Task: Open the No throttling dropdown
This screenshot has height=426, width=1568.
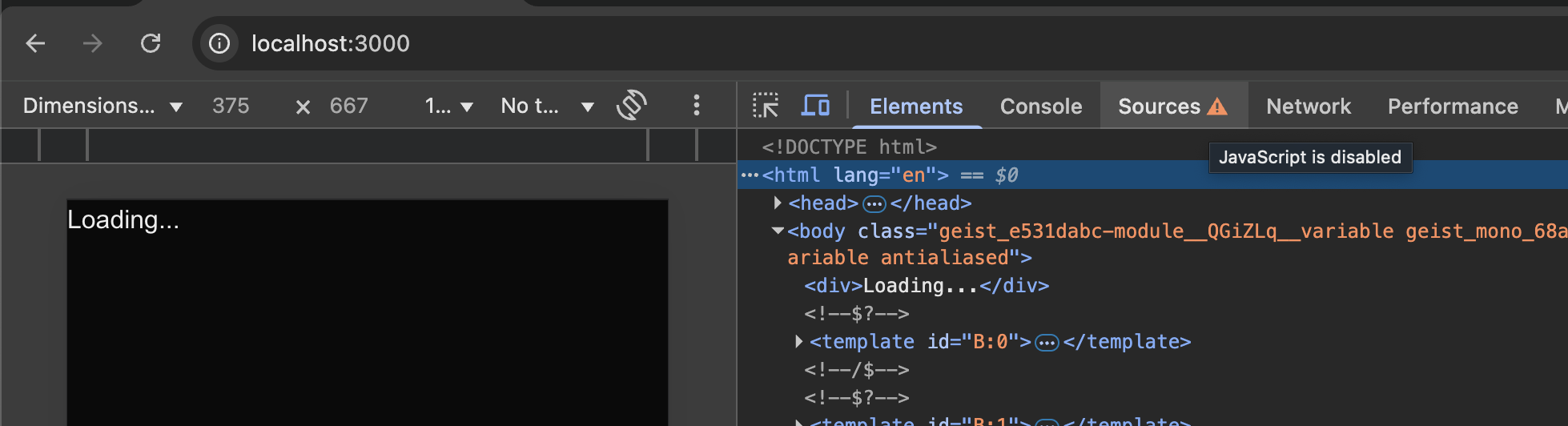Action: pyautogui.click(x=547, y=106)
